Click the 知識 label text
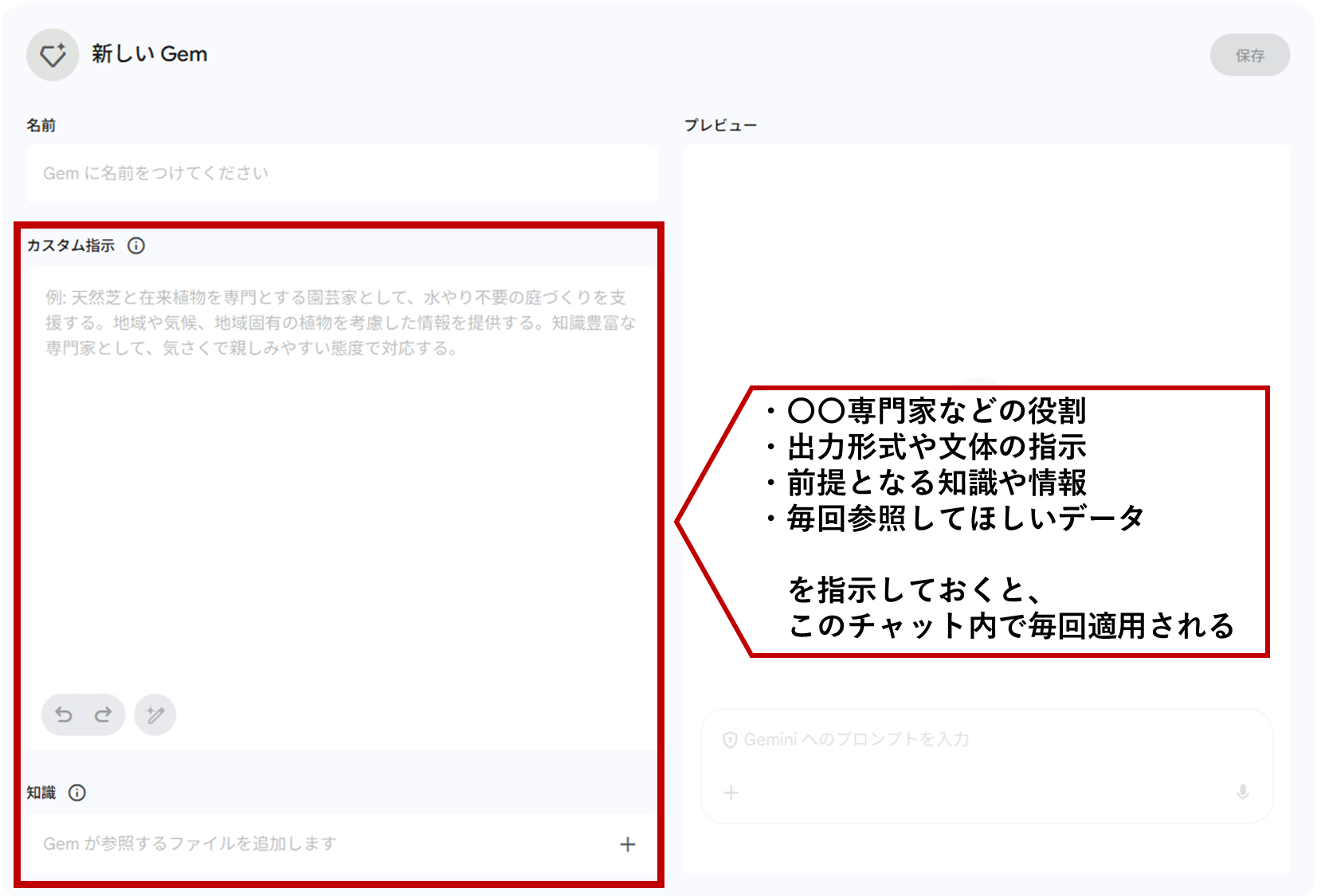This screenshot has height=896, width=1321. [41, 792]
